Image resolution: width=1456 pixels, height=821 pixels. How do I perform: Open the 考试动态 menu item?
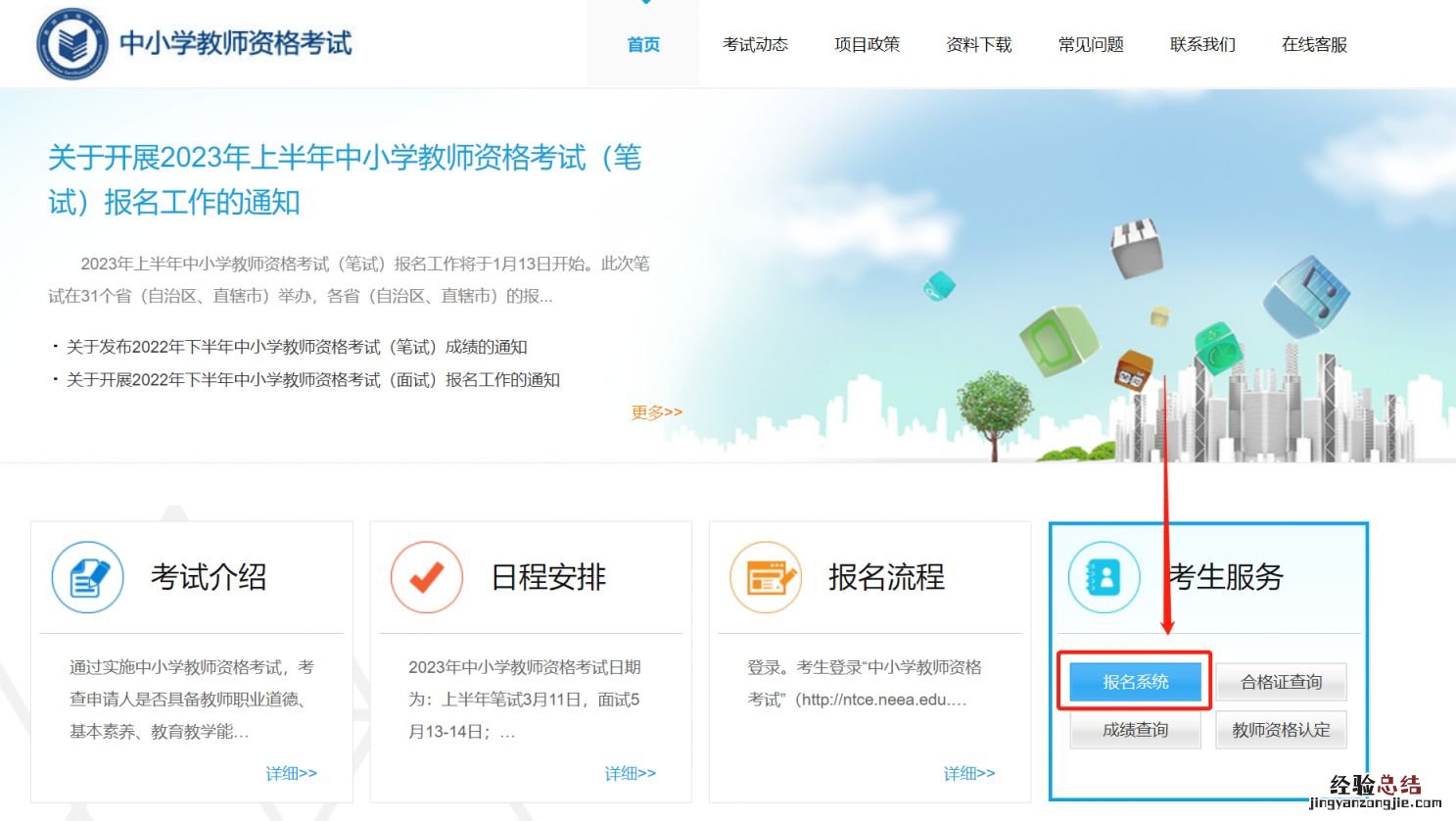755,45
